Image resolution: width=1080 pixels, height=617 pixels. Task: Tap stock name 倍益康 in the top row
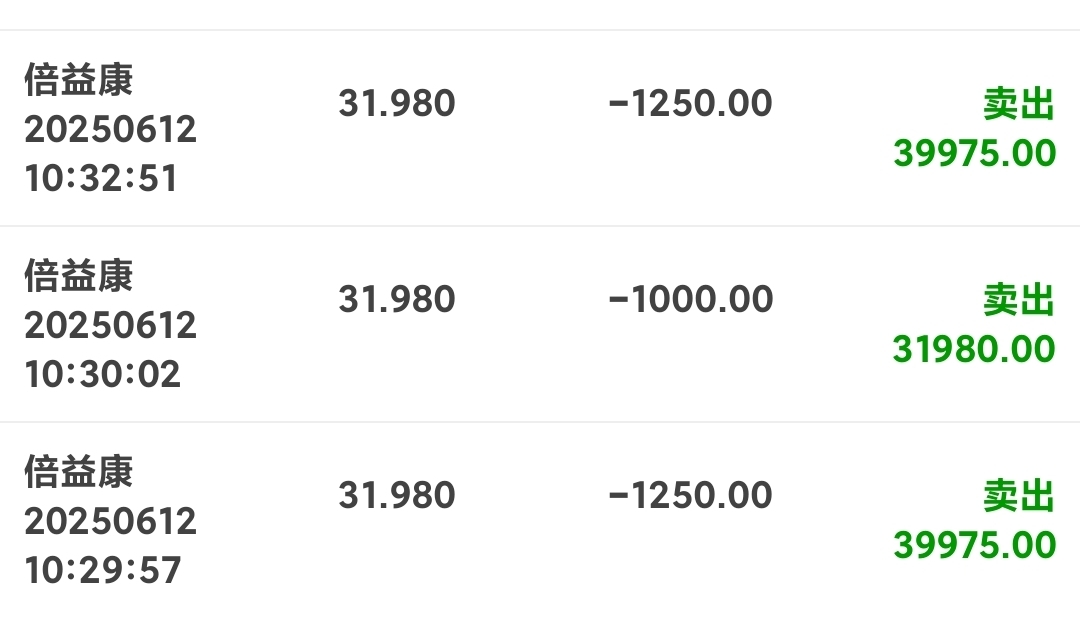(x=79, y=79)
